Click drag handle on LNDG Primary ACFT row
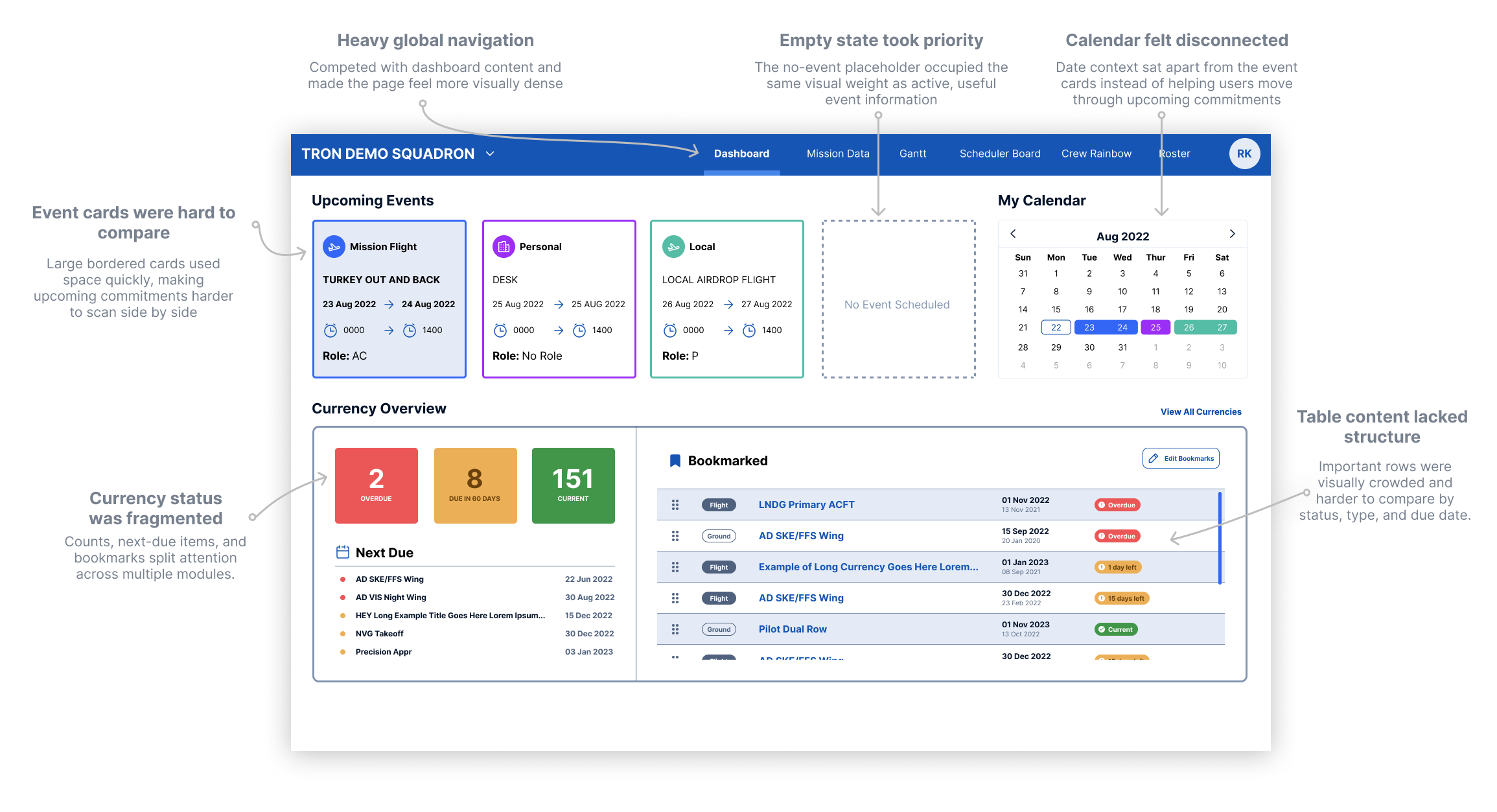This screenshot has width=1497, height=812. tap(675, 505)
